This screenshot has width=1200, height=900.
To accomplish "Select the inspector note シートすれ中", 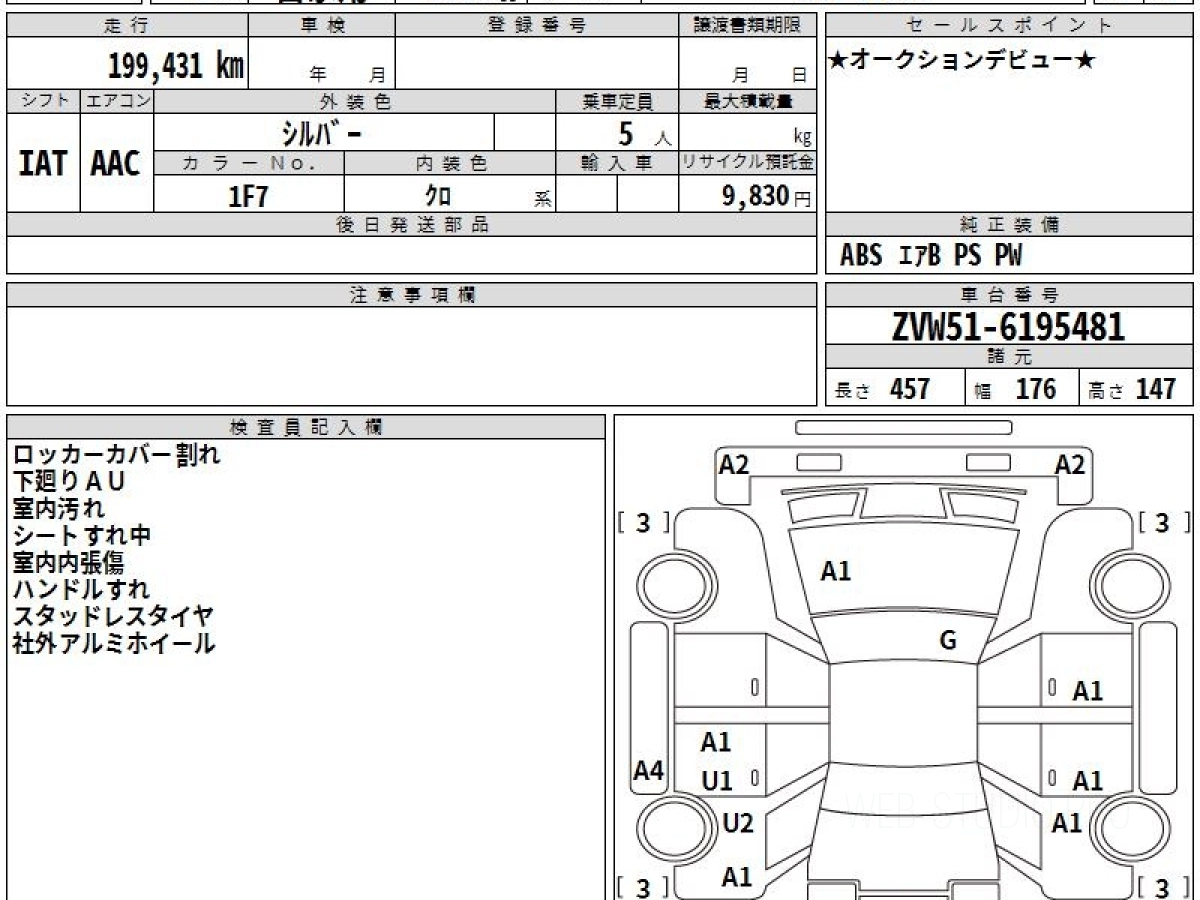I will (82, 536).
